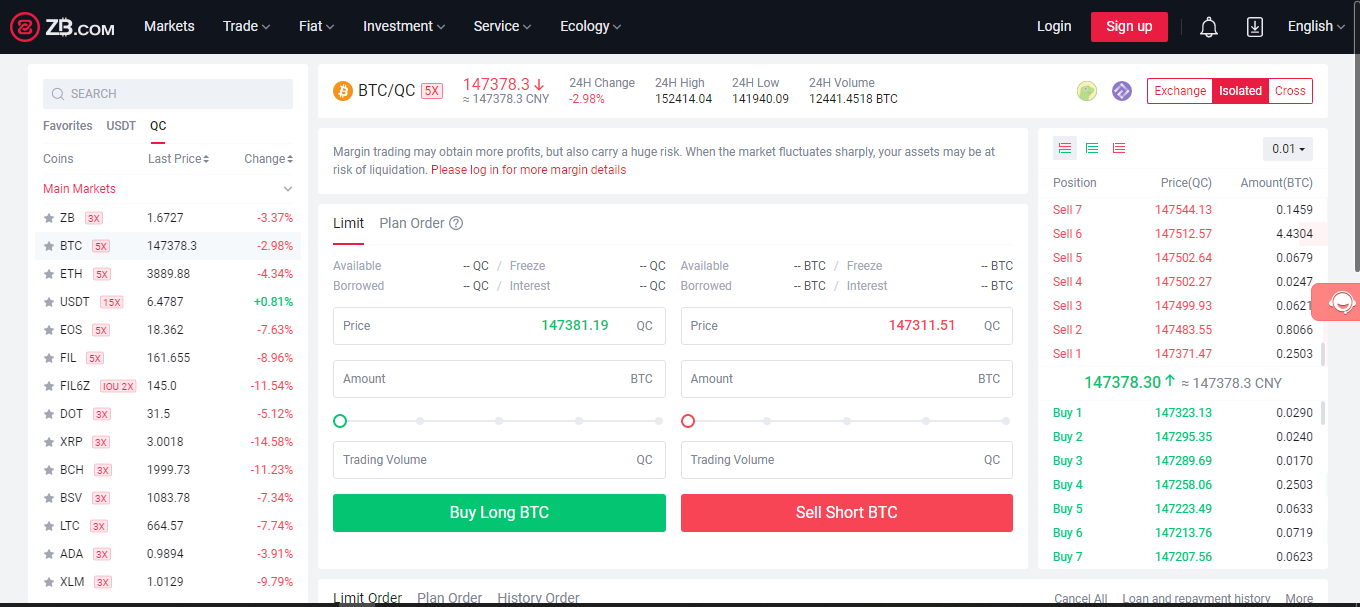Favorite the USDT coin star

pos(48,302)
